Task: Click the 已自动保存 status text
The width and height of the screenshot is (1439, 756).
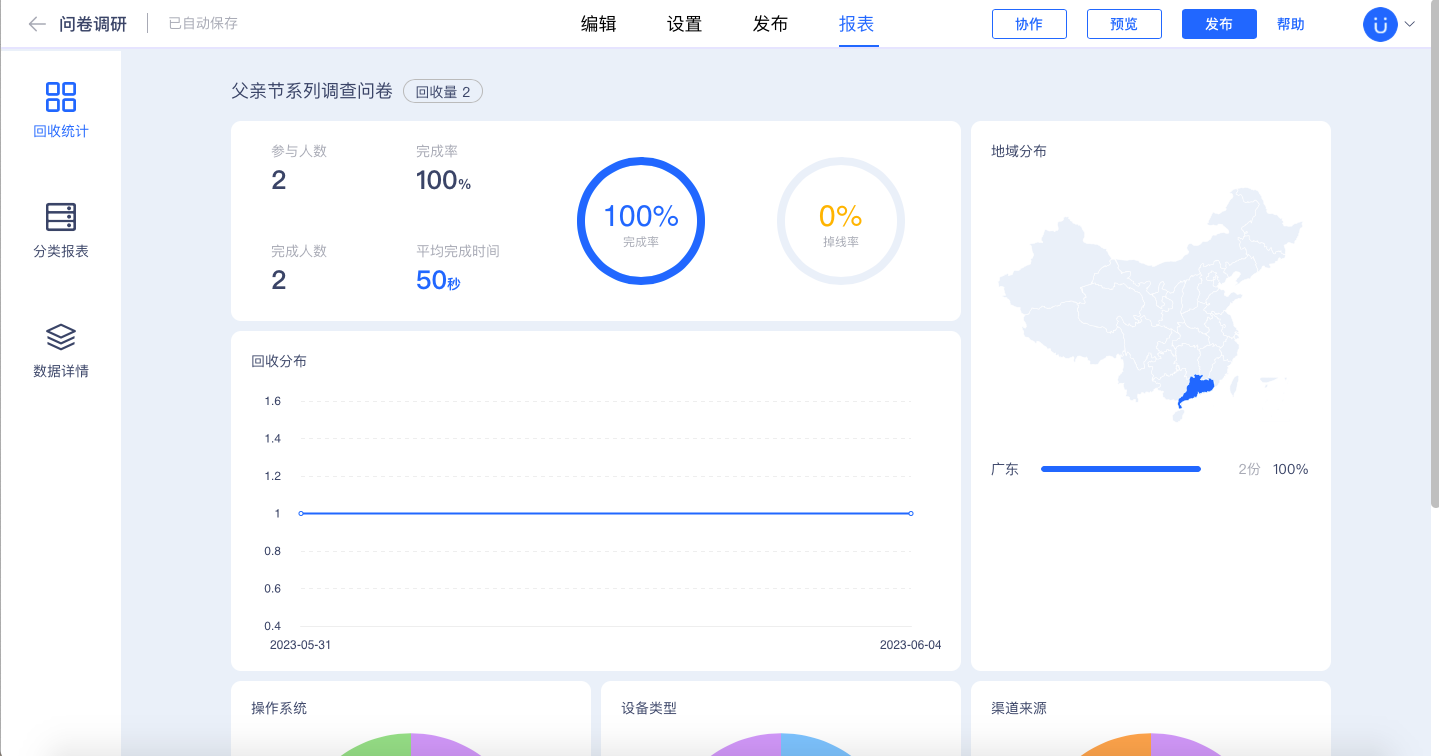Action: point(203,23)
